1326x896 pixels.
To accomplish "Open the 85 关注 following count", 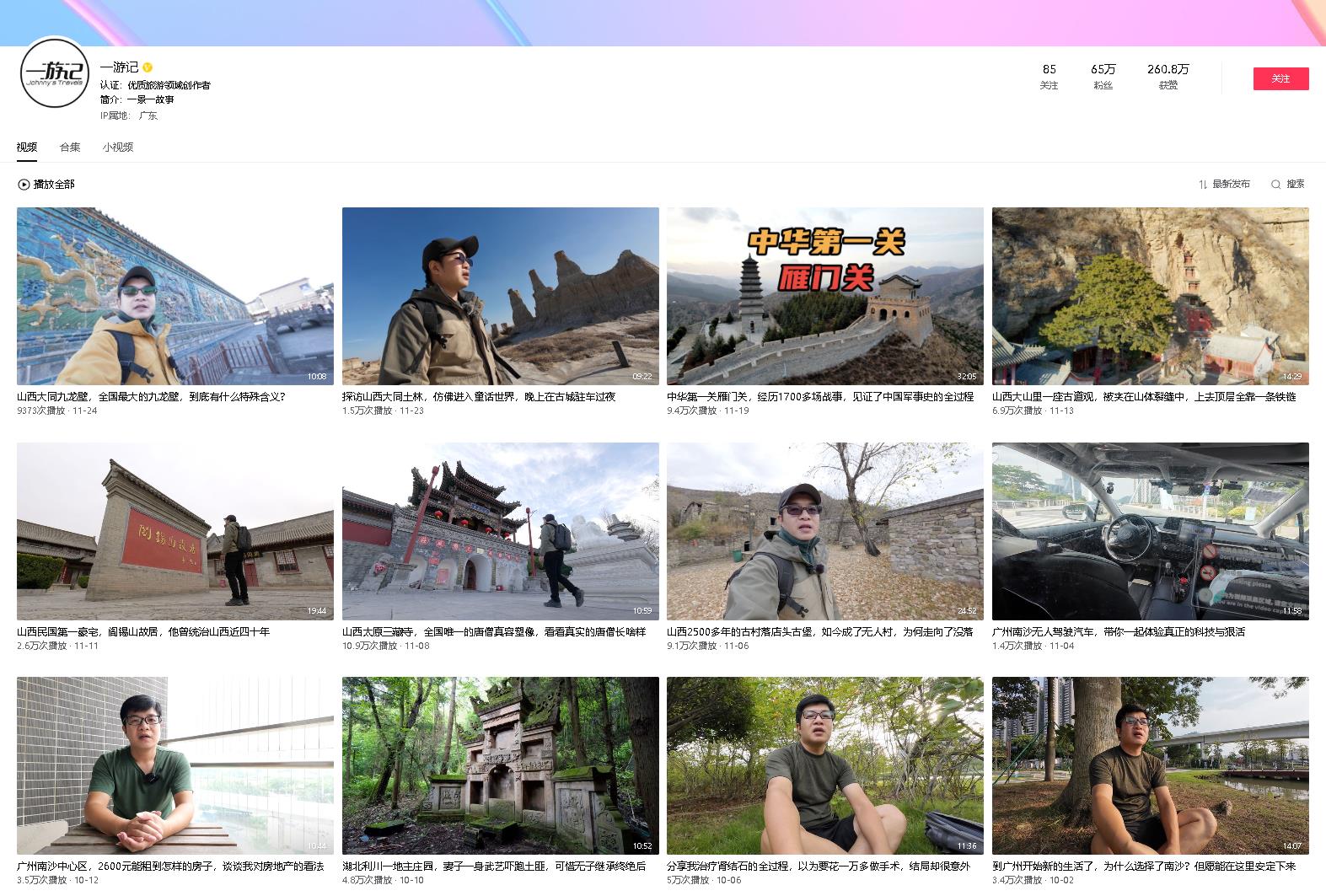I will pyautogui.click(x=1049, y=76).
